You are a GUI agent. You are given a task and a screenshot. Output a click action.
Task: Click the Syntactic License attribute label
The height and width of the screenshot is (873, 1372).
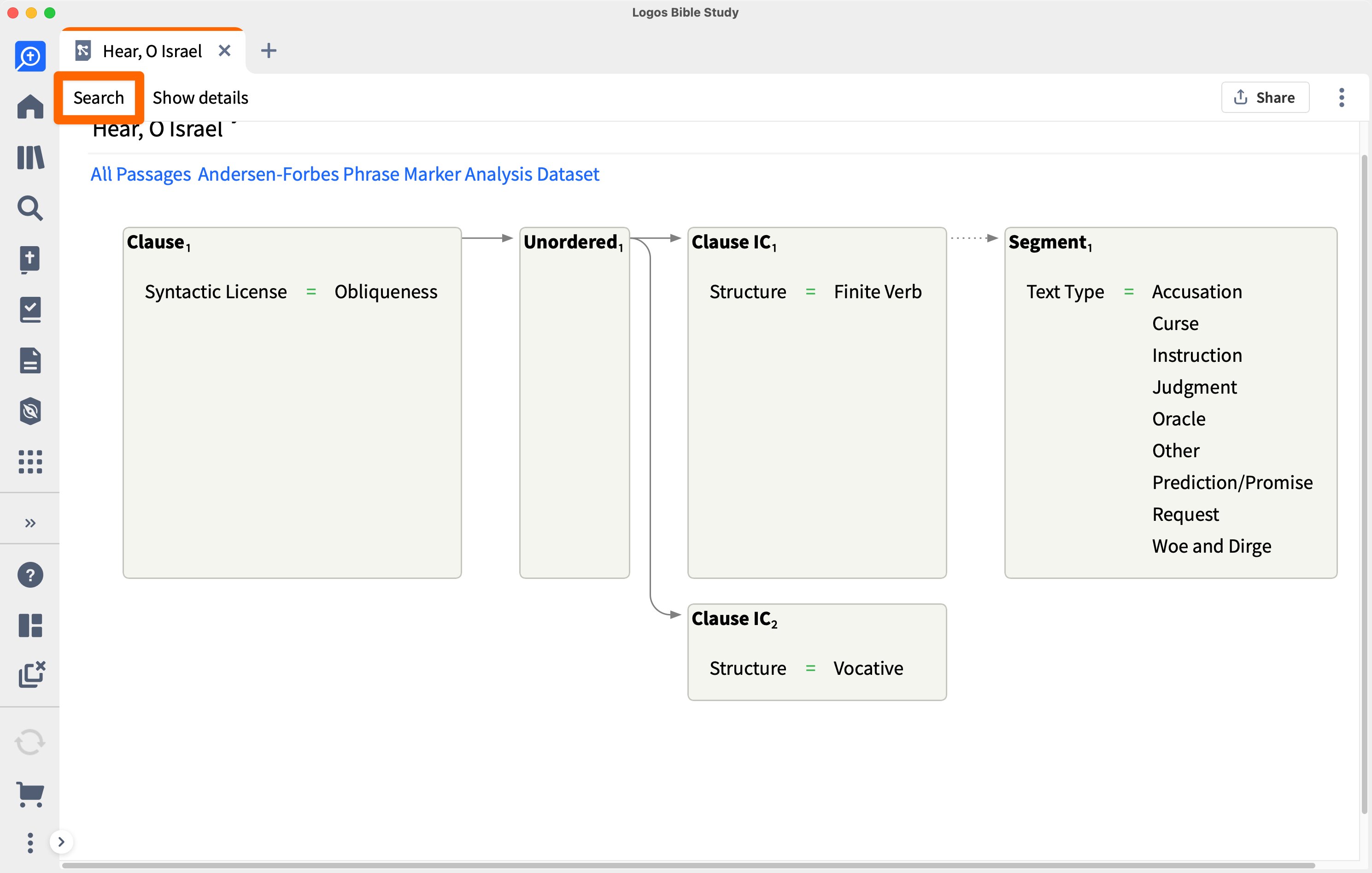pyautogui.click(x=215, y=291)
